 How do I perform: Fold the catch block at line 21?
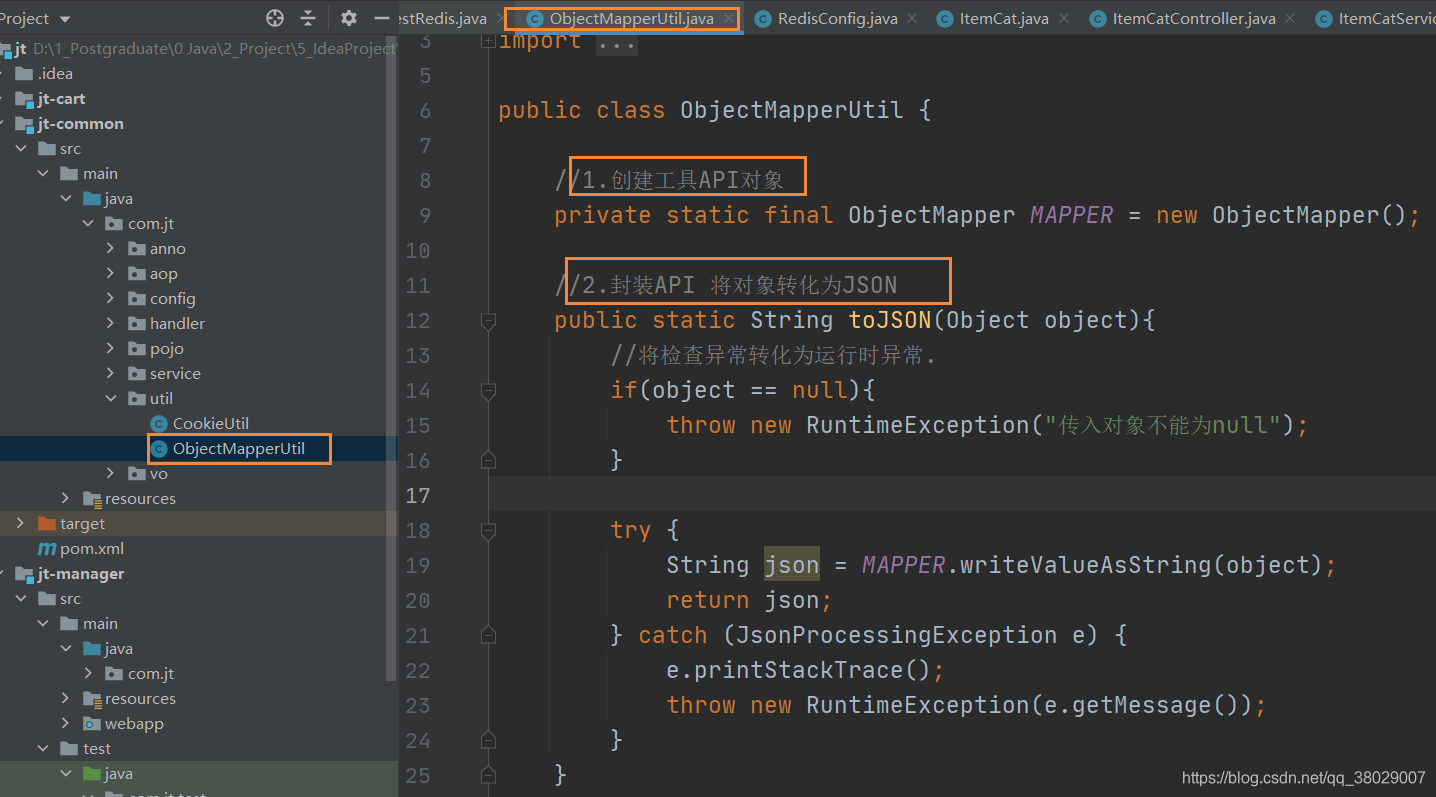coord(488,635)
